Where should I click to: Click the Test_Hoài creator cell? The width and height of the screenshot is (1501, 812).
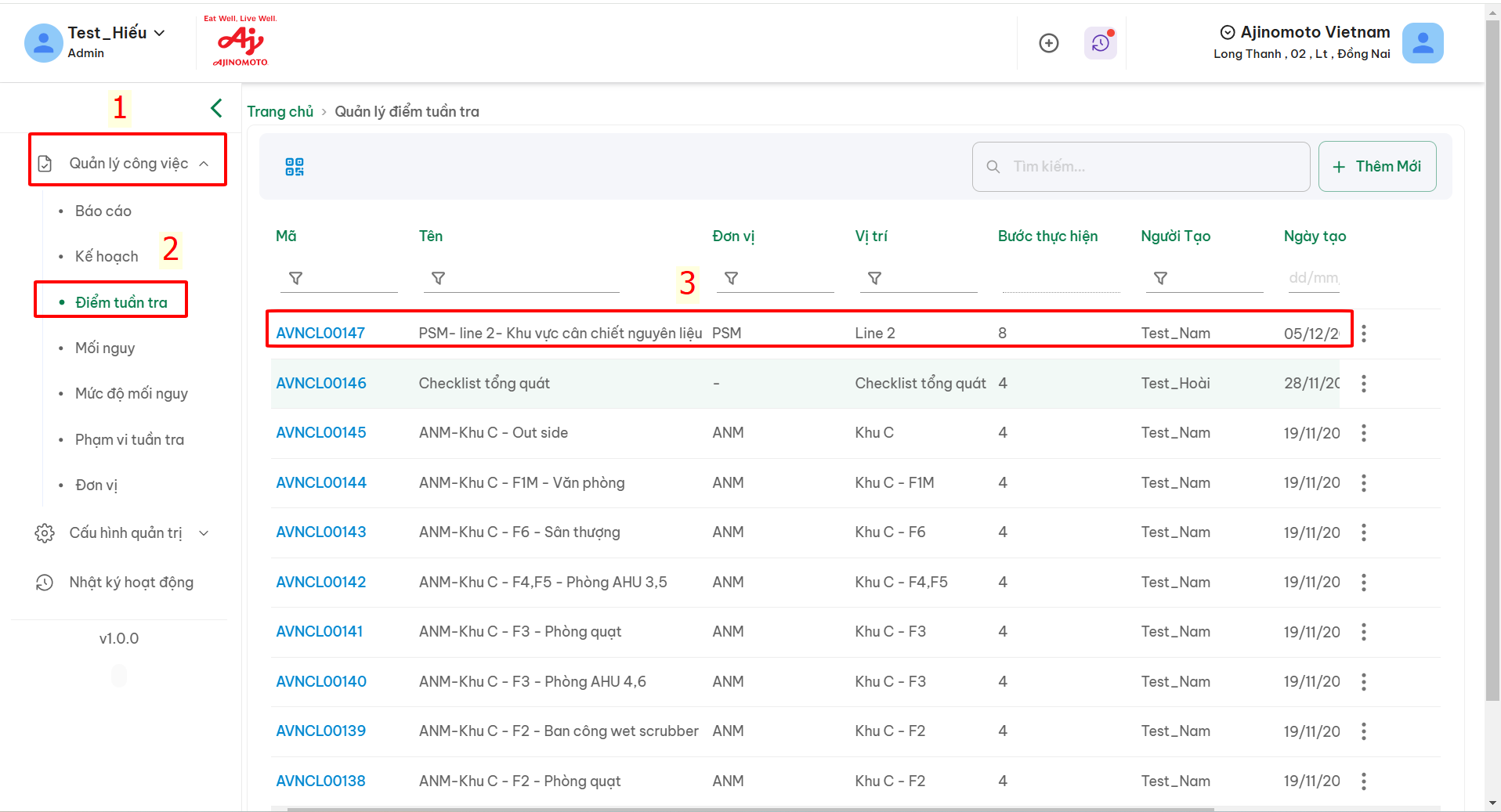point(1175,384)
